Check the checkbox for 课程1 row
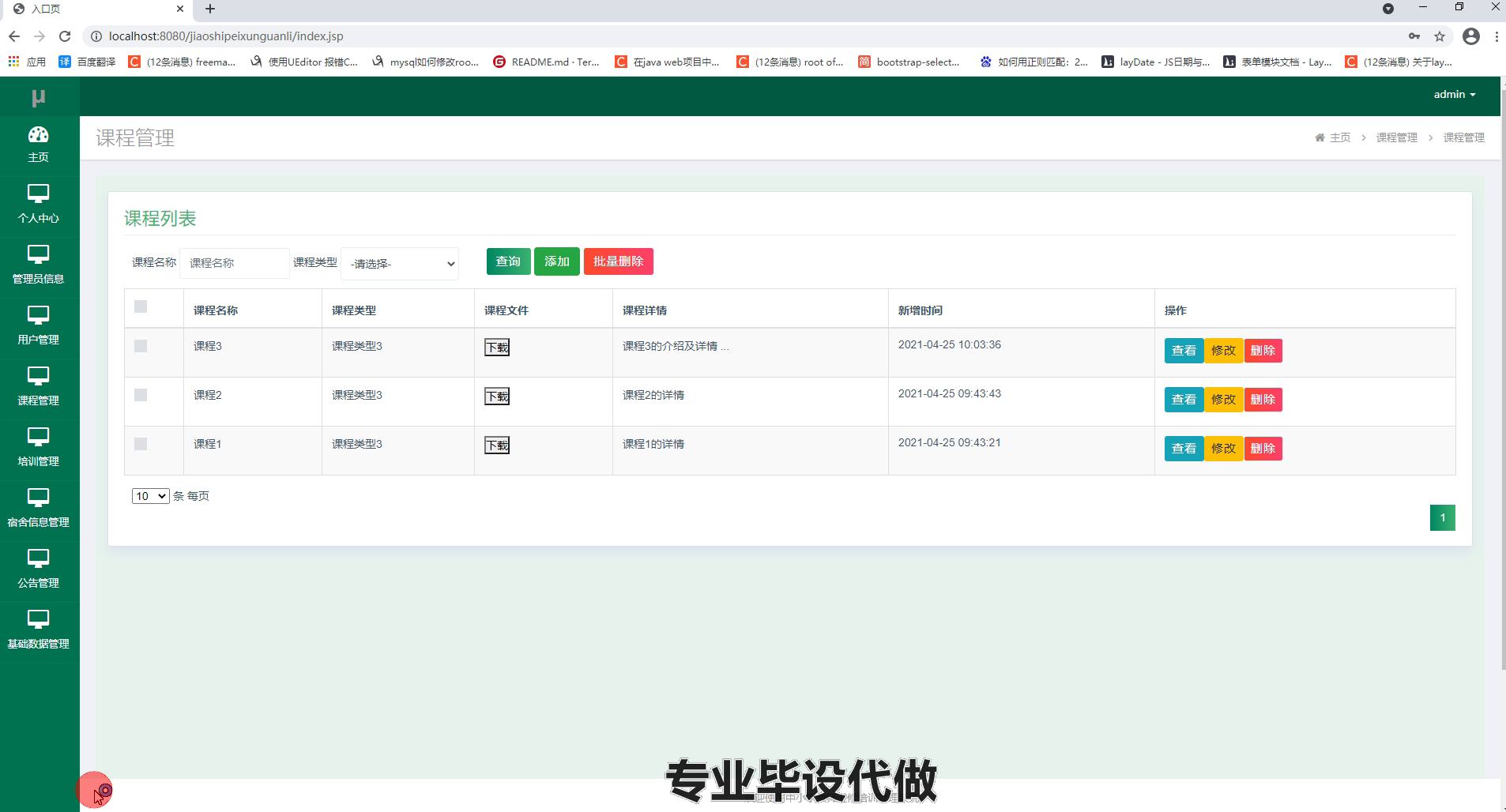 coord(141,444)
